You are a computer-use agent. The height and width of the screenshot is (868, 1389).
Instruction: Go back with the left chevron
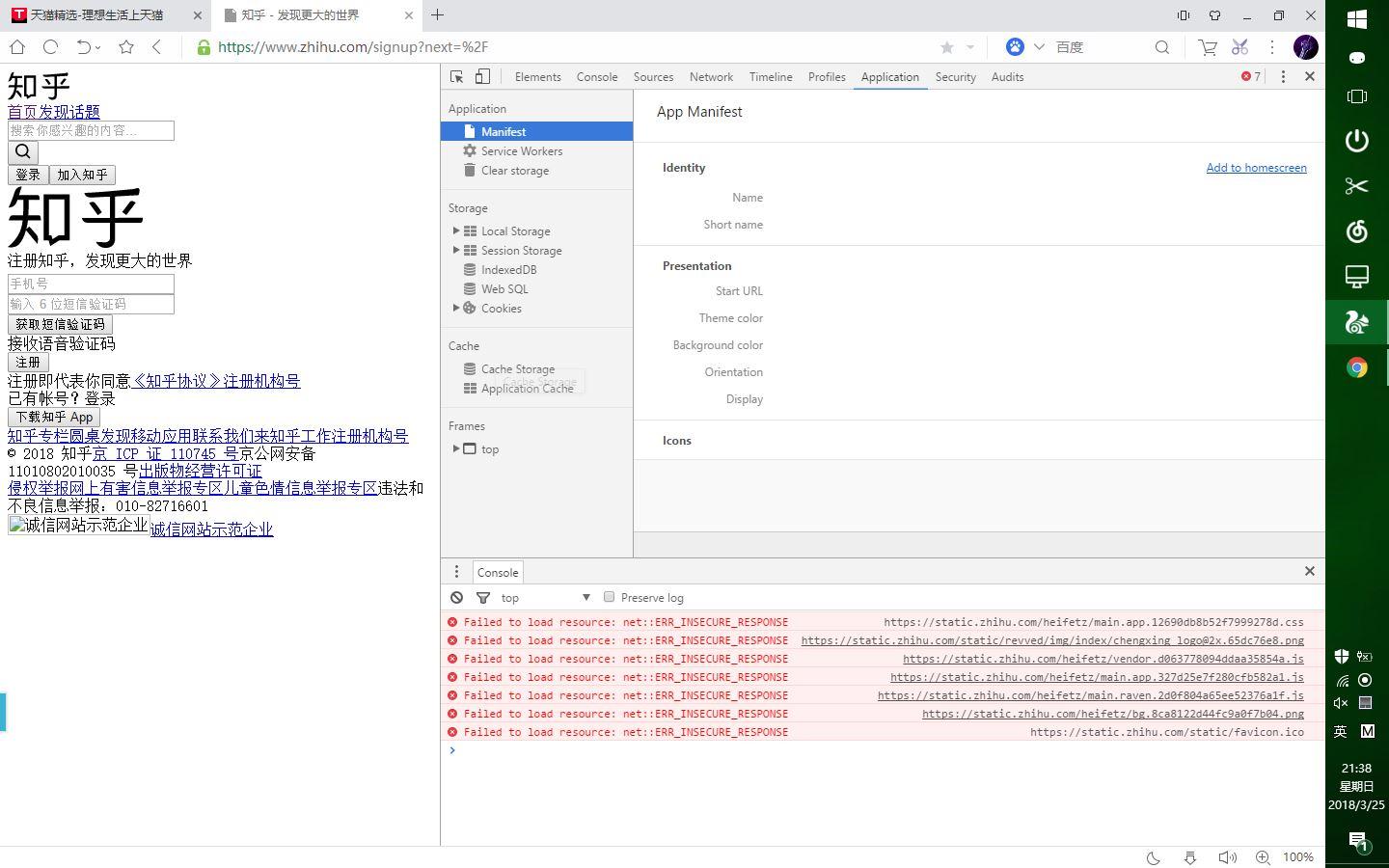coord(156,47)
